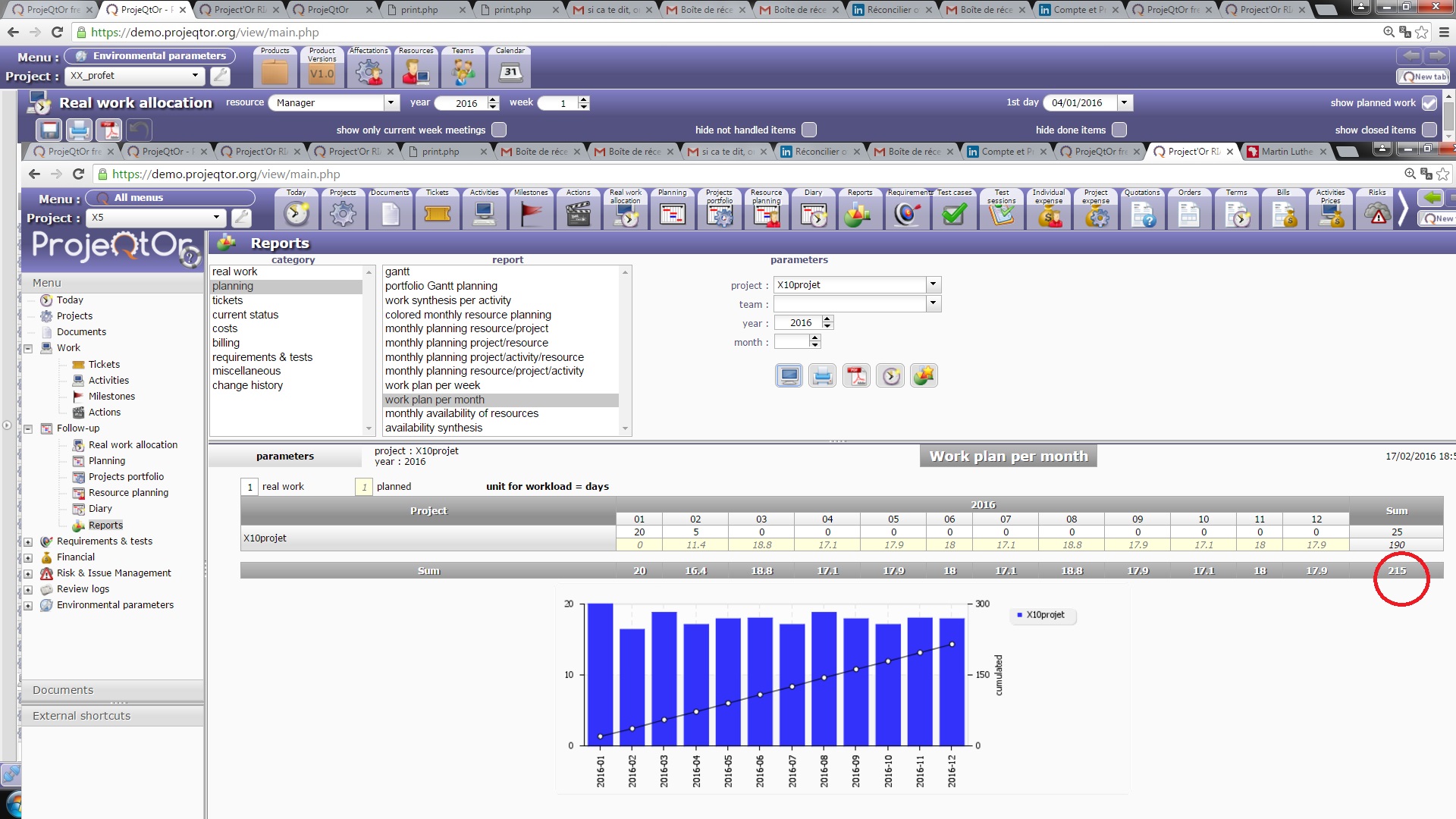Open project X10projet dropdown arrow
1456x819 pixels.
(934, 284)
